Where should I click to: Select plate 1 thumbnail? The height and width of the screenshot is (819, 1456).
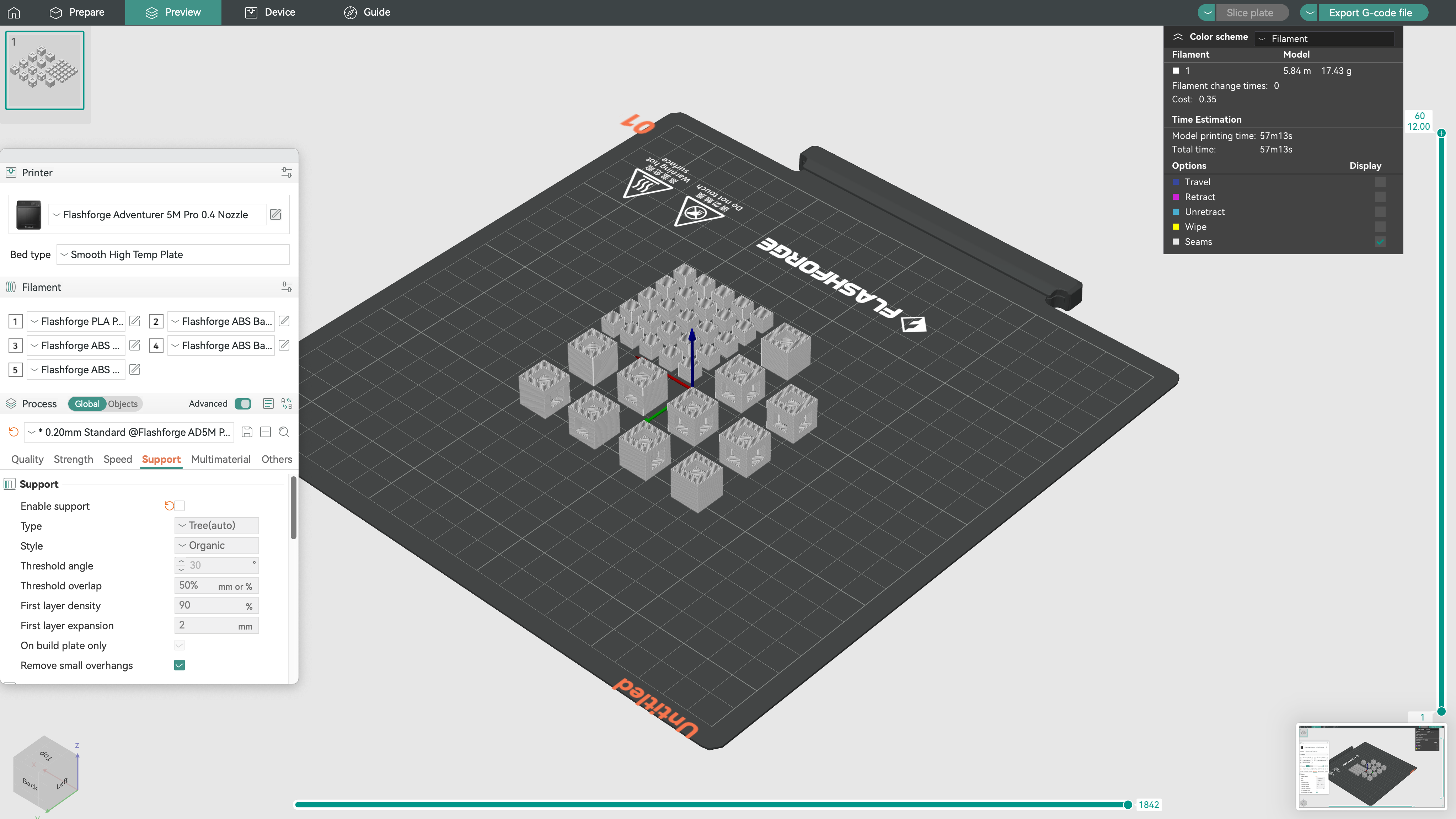pyautogui.click(x=45, y=70)
